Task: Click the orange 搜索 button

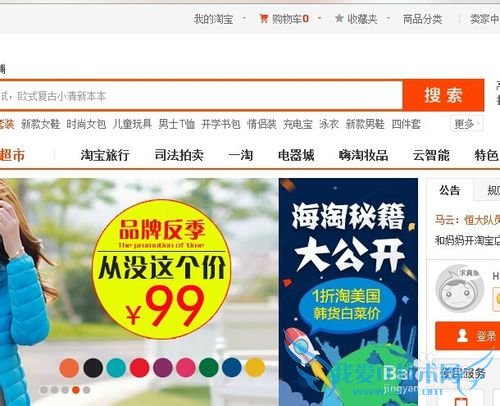Action: 443,95
